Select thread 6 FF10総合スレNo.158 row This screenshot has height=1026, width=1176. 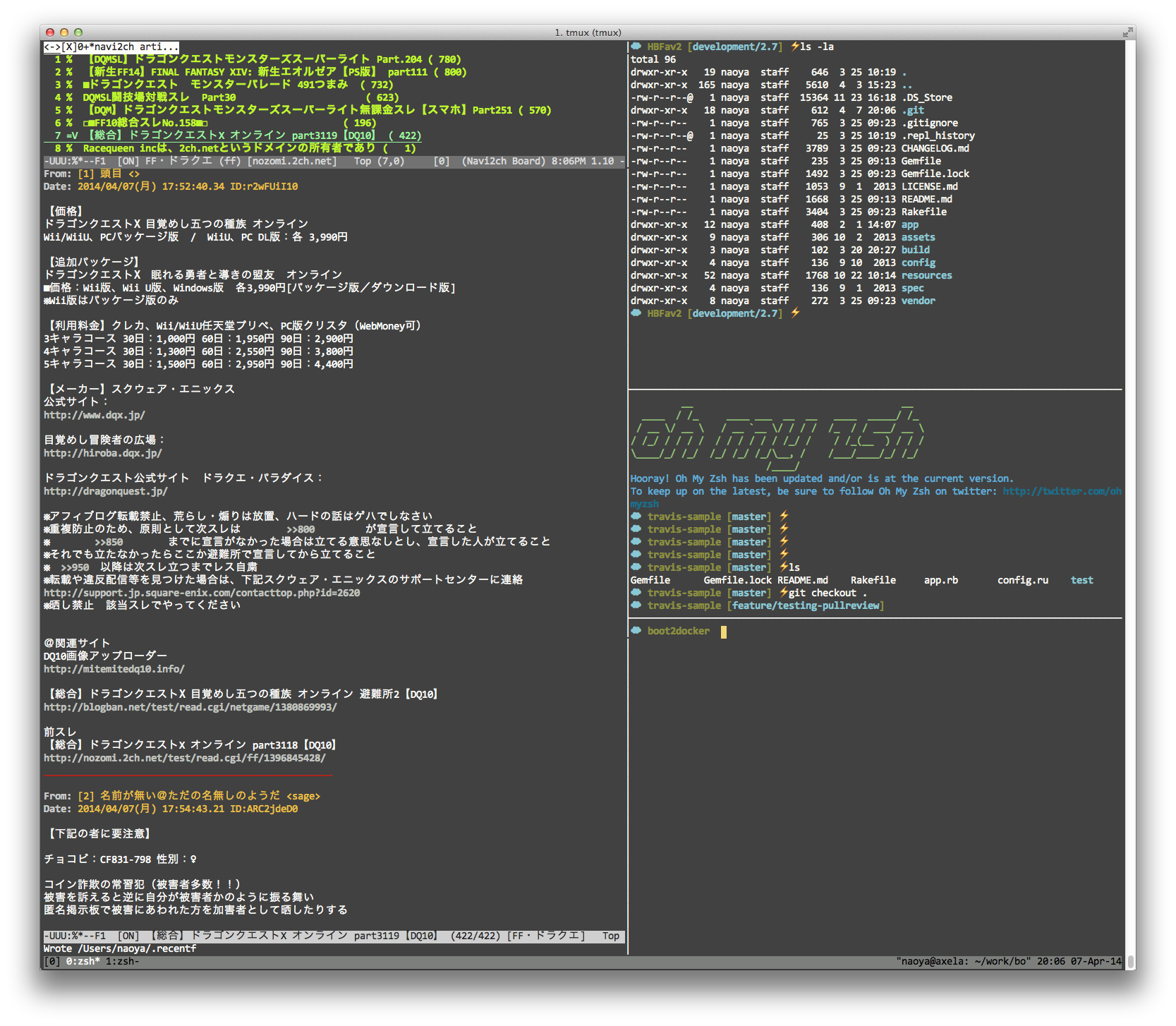(x=216, y=123)
